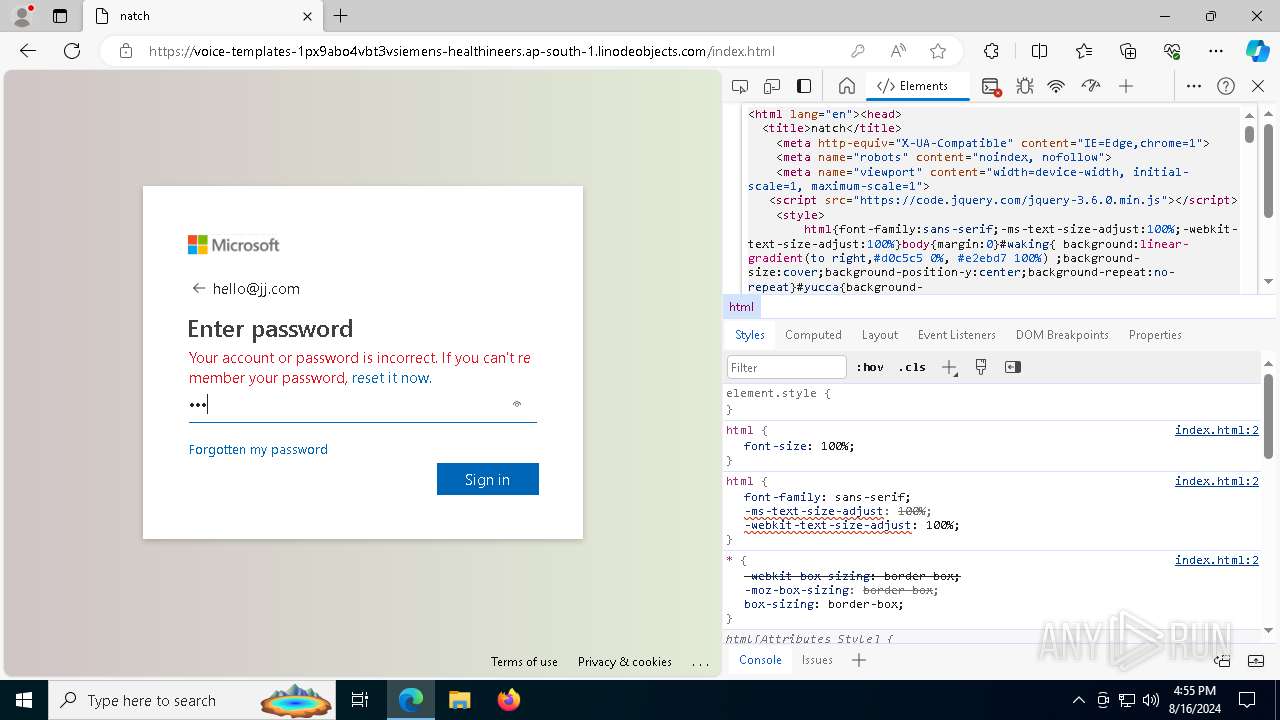Toggle the .cls class editor
The image size is (1280, 720).
(912, 367)
